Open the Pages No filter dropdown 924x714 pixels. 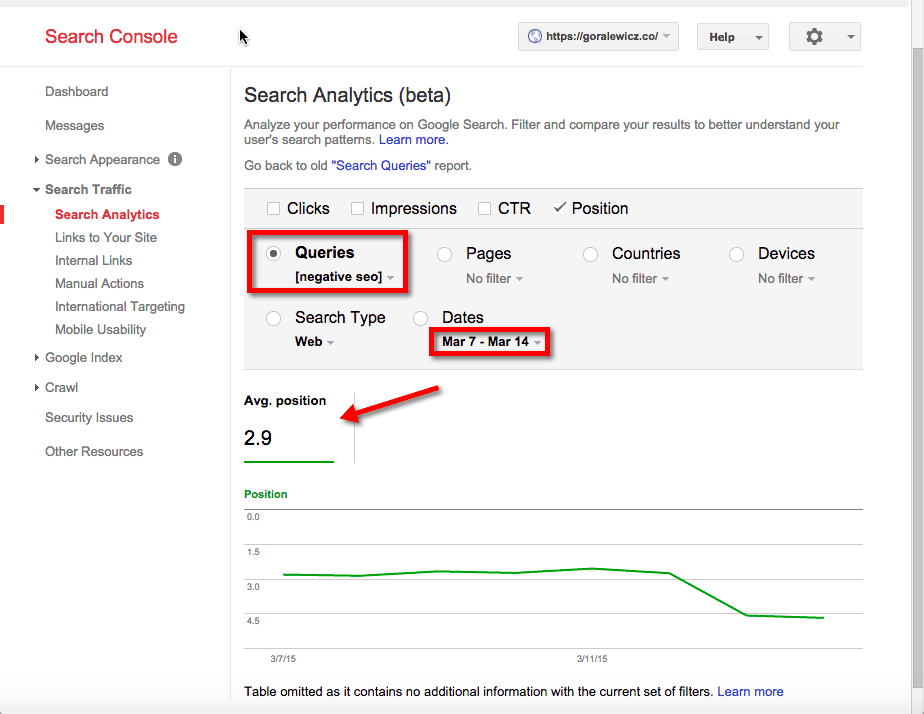pos(494,279)
